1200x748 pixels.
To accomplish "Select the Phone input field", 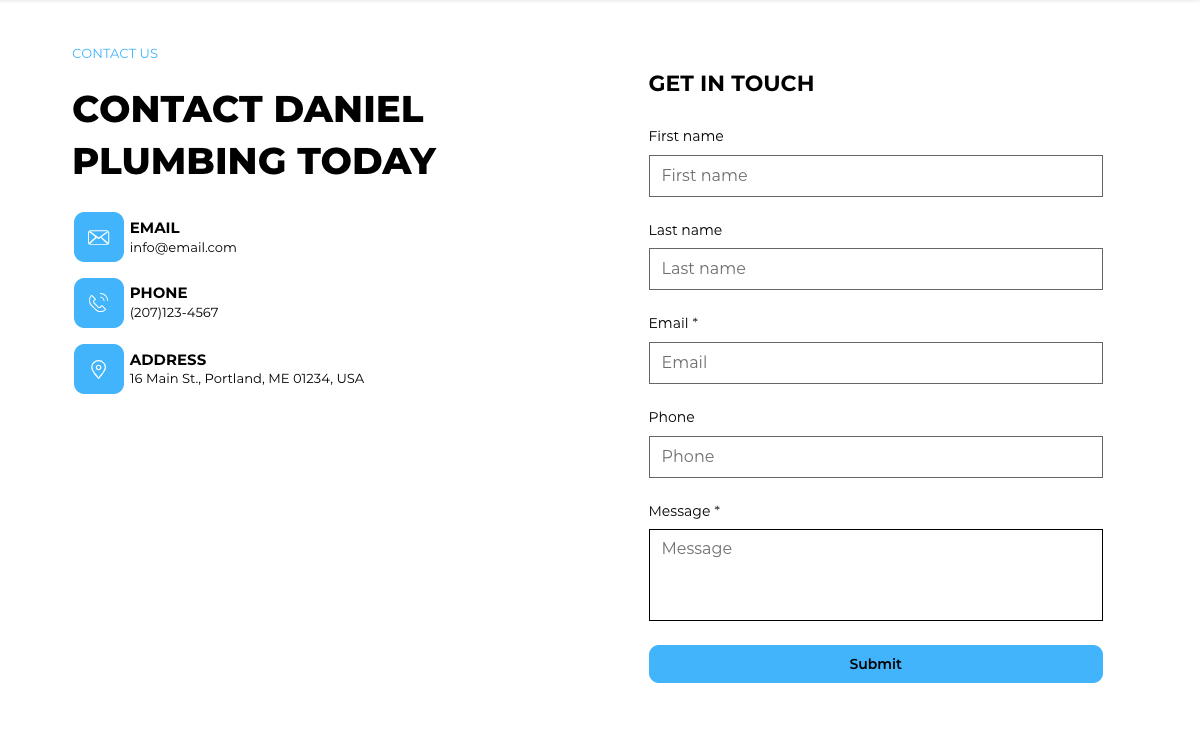I will click(876, 457).
